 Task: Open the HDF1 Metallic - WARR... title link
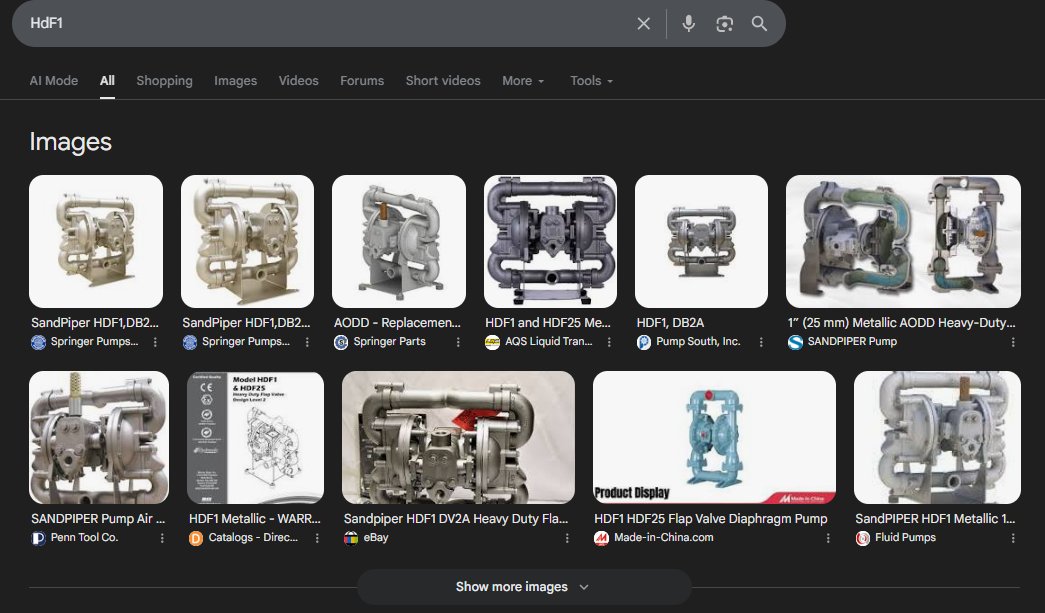pos(255,518)
